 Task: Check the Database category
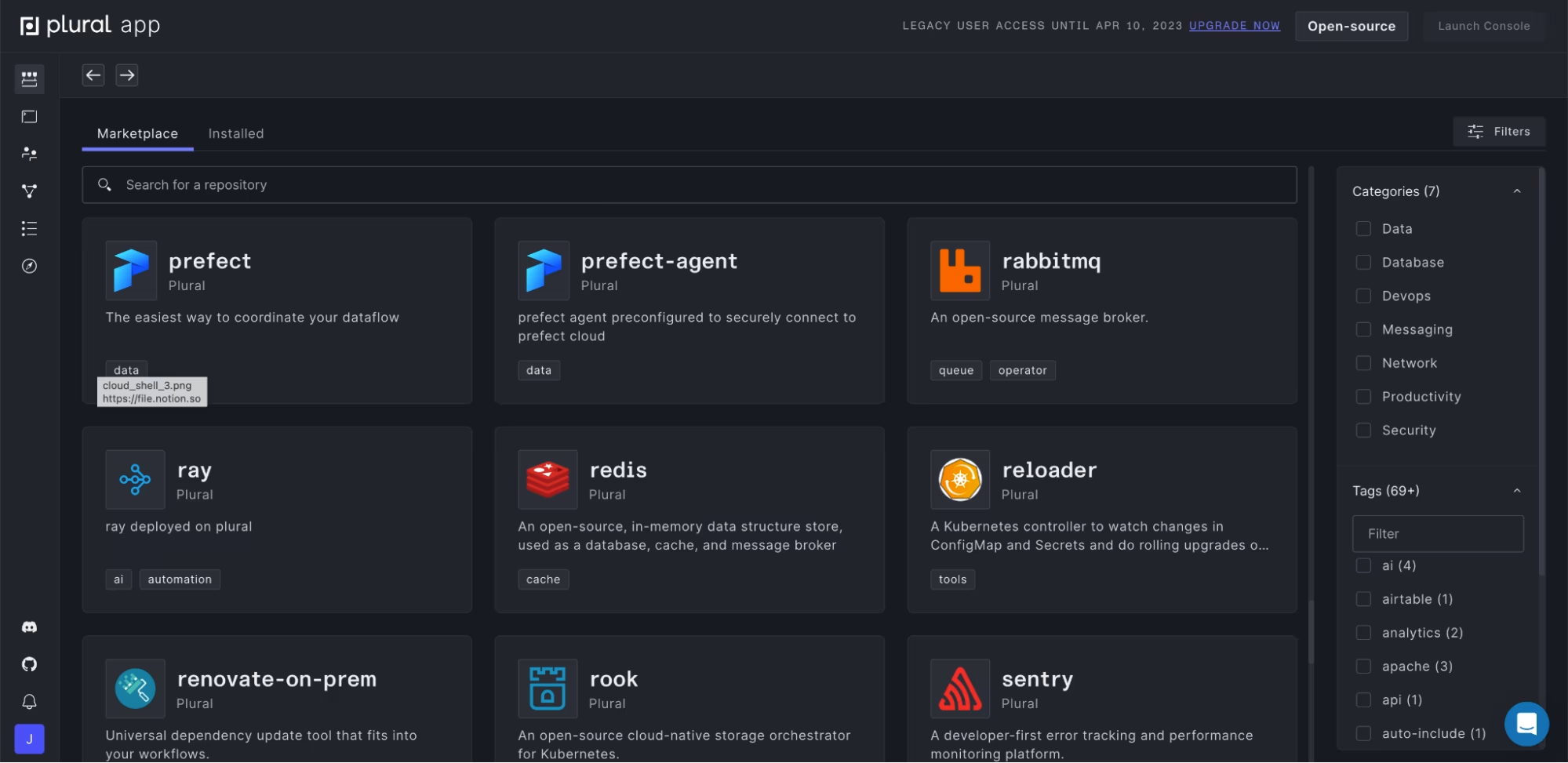[x=1363, y=263]
